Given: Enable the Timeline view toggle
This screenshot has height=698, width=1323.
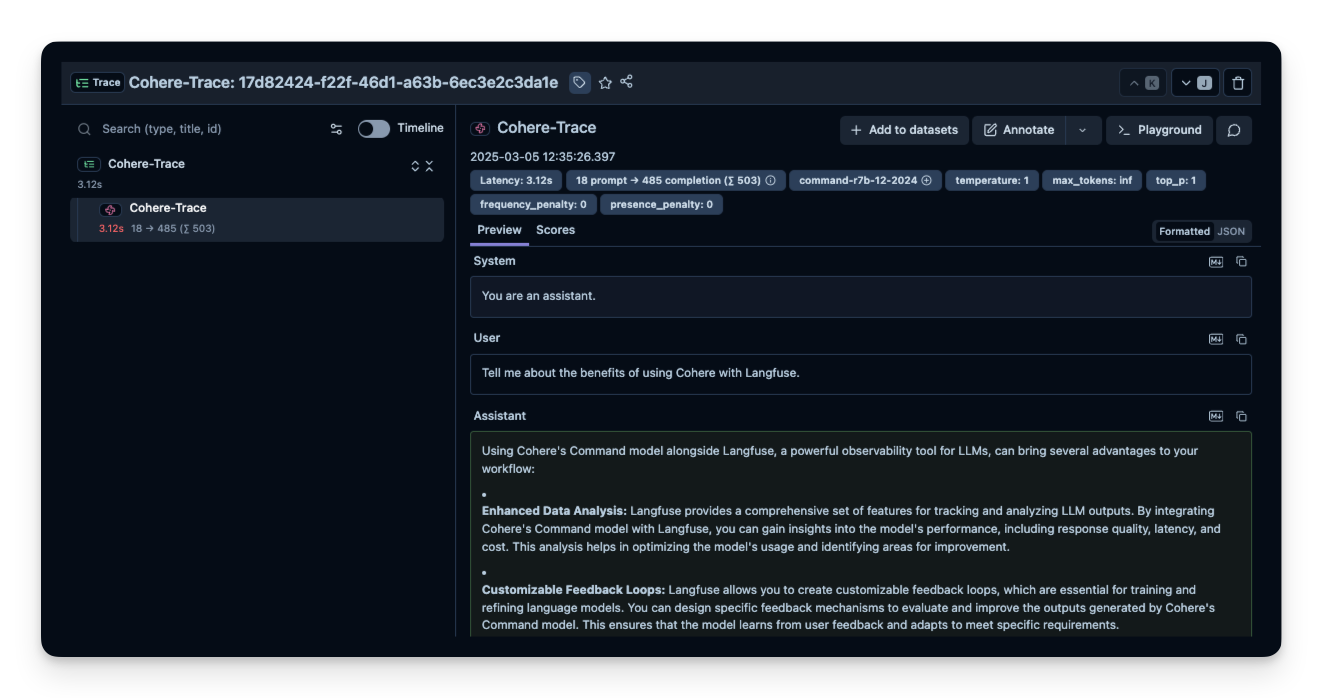Looking at the screenshot, I should pos(372,128).
